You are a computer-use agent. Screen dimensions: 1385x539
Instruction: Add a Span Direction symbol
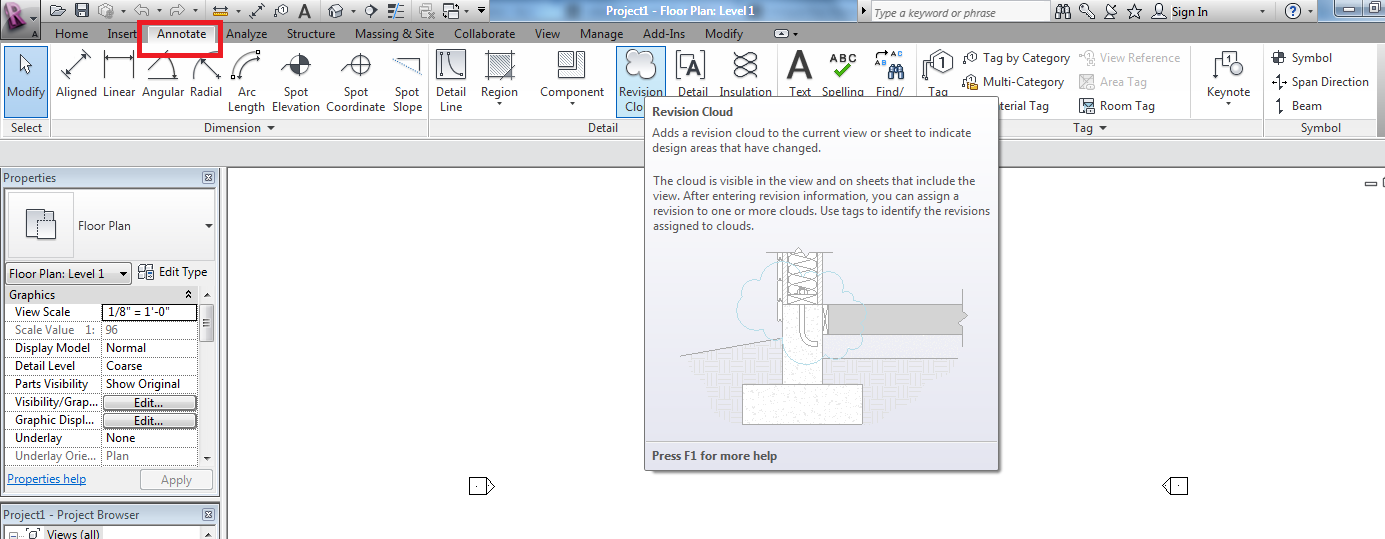(1320, 82)
